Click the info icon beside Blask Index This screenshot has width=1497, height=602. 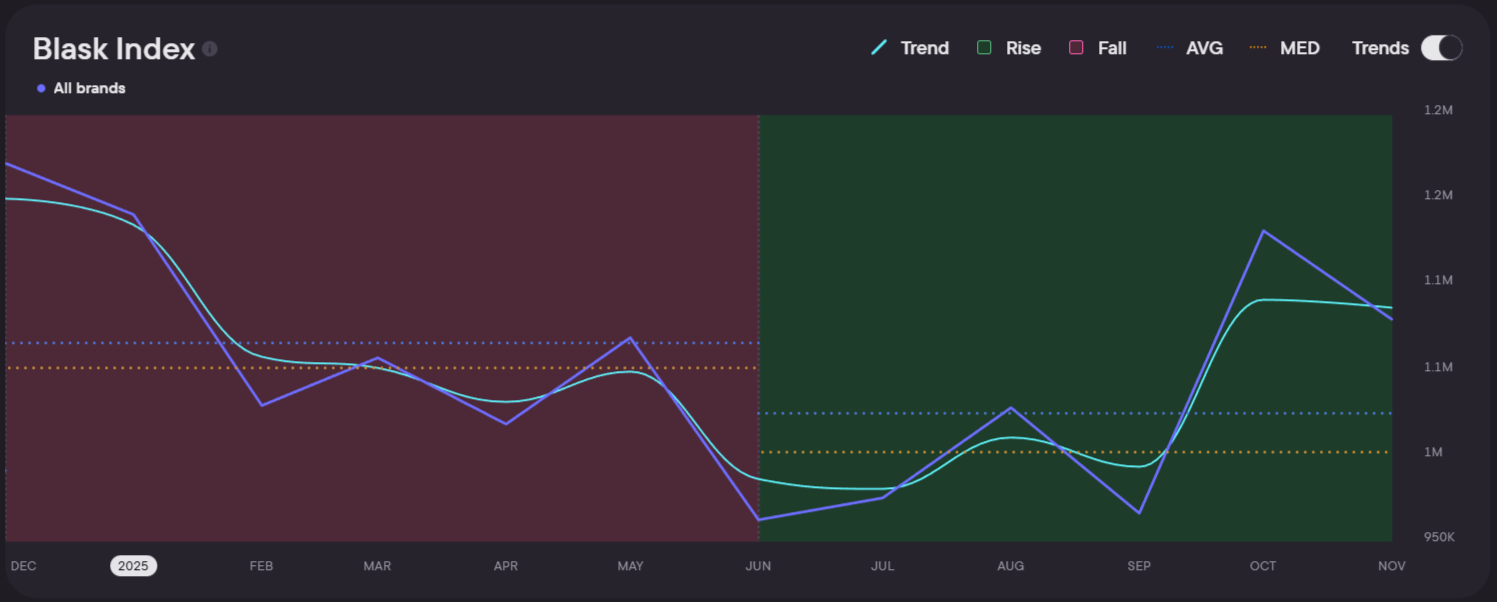pyautogui.click(x=210, y=49)
